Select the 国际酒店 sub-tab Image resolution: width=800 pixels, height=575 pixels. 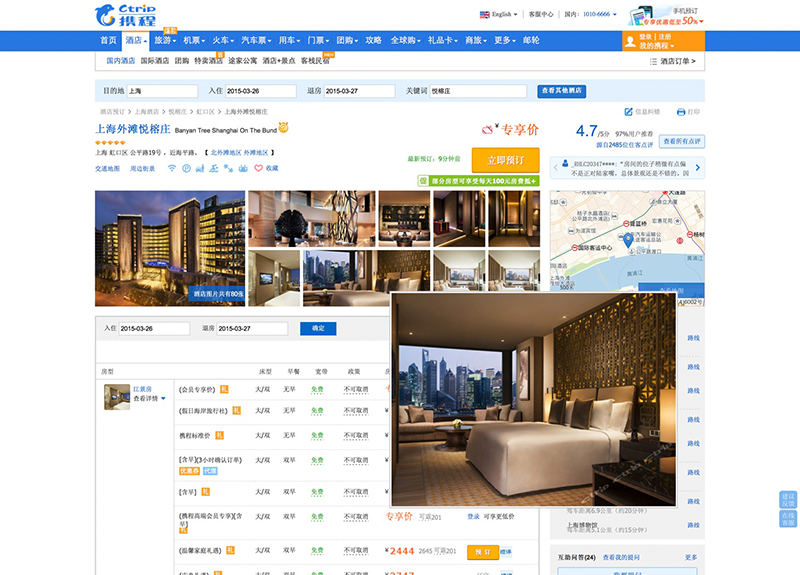click(155, 61)
